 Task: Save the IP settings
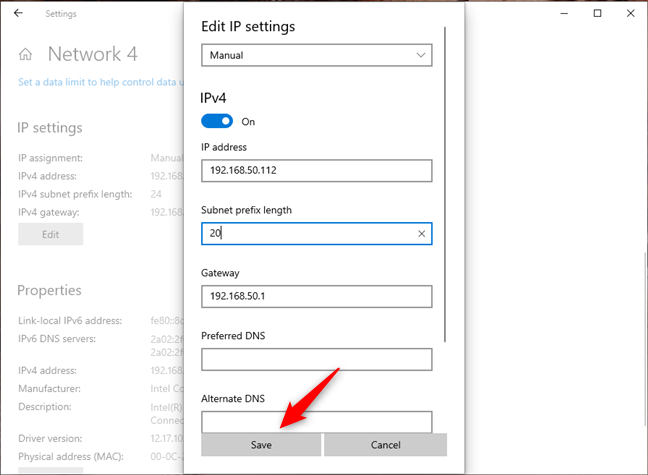pos(261,444)
